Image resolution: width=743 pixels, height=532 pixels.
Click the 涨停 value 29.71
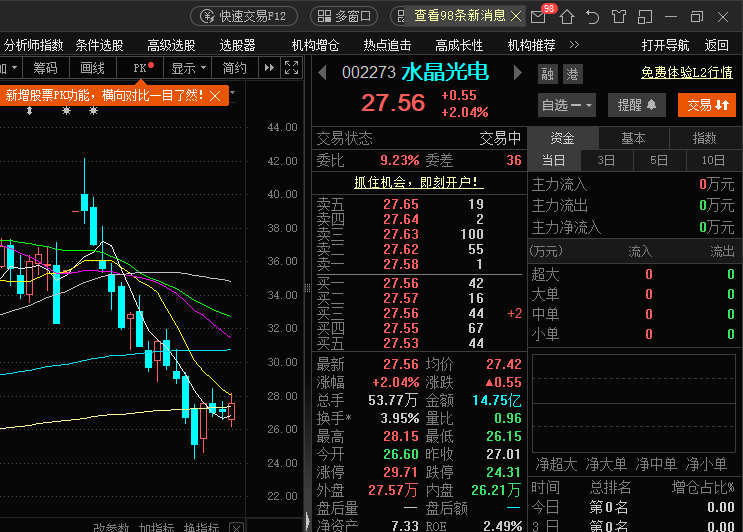[x=401, y=472]
